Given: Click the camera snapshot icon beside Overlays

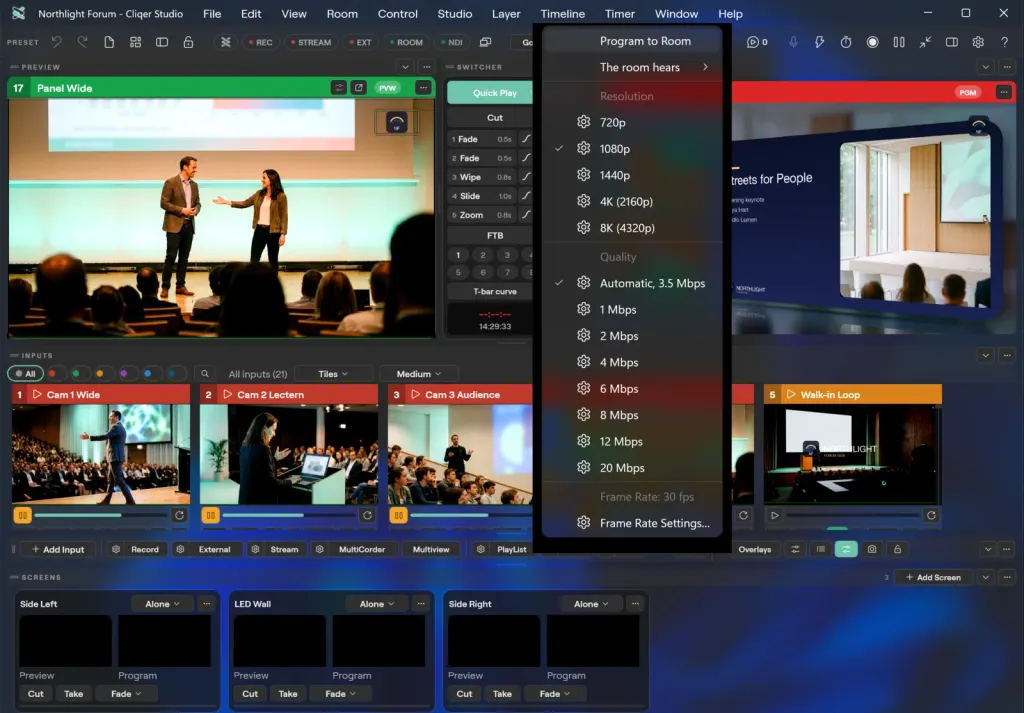Looking at the screenshot, I should coord(872,549).
